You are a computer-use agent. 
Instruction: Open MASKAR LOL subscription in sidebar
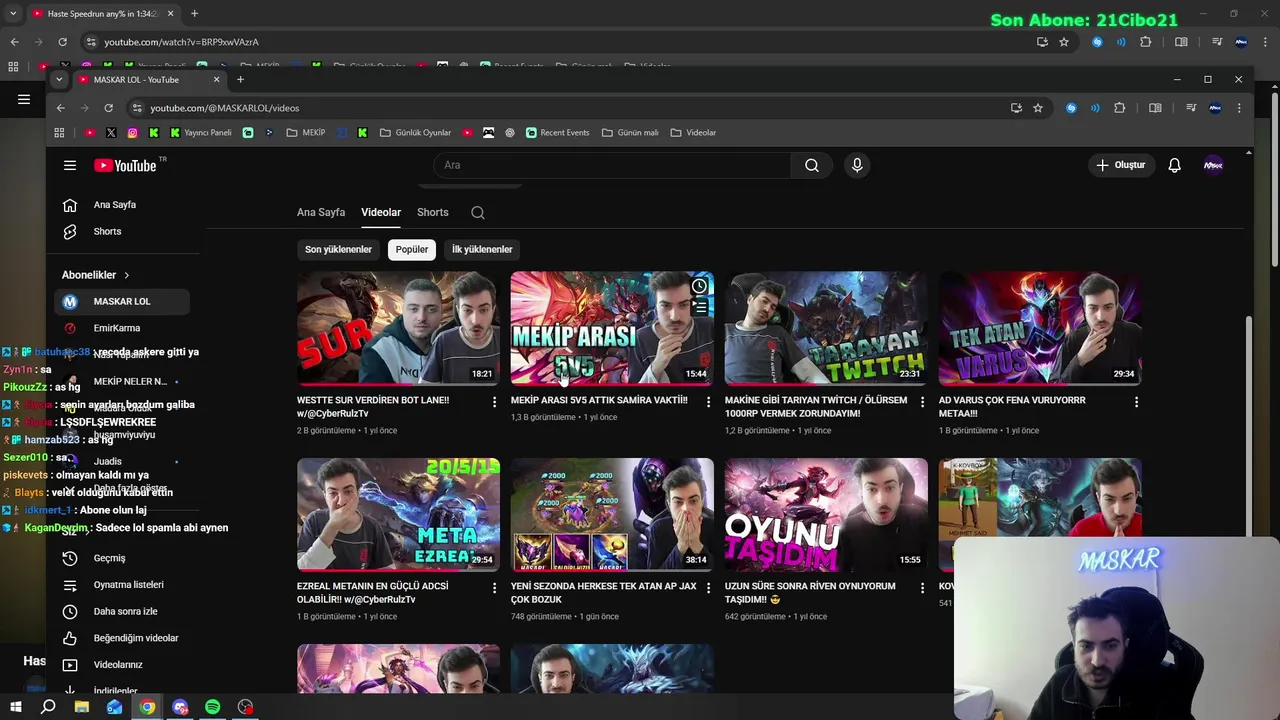coord(121,301)
